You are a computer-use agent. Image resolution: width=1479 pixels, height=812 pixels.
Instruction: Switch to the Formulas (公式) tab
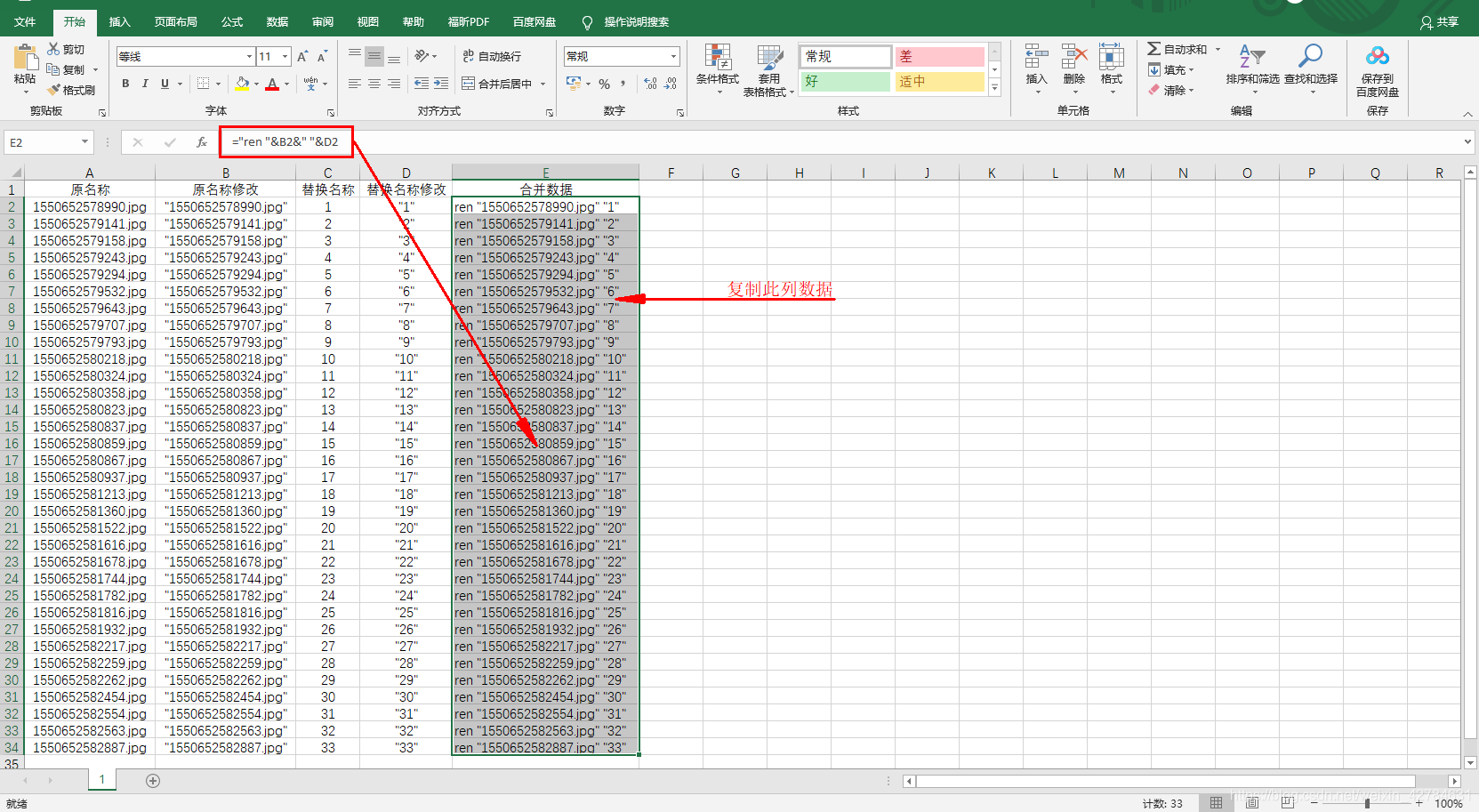pos(232,21)
